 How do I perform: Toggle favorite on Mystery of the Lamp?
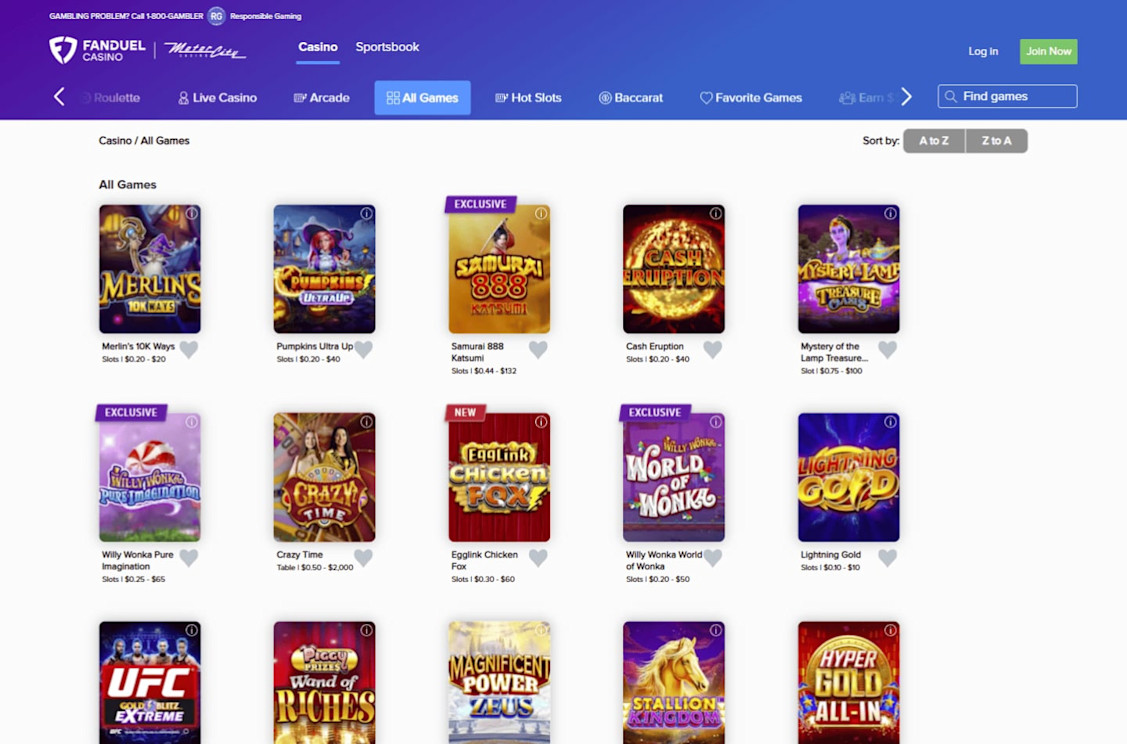[888, 349]
